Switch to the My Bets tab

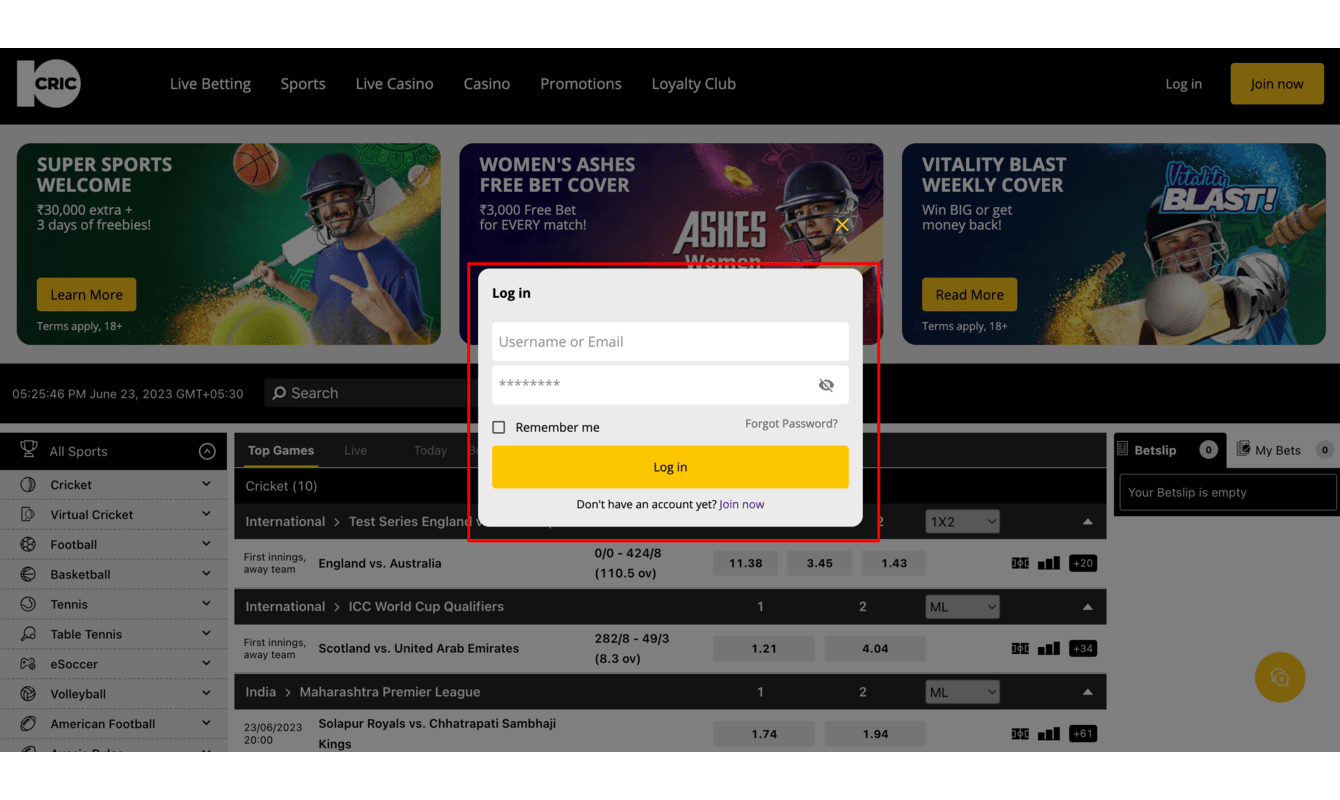[x=1277, y=450]
